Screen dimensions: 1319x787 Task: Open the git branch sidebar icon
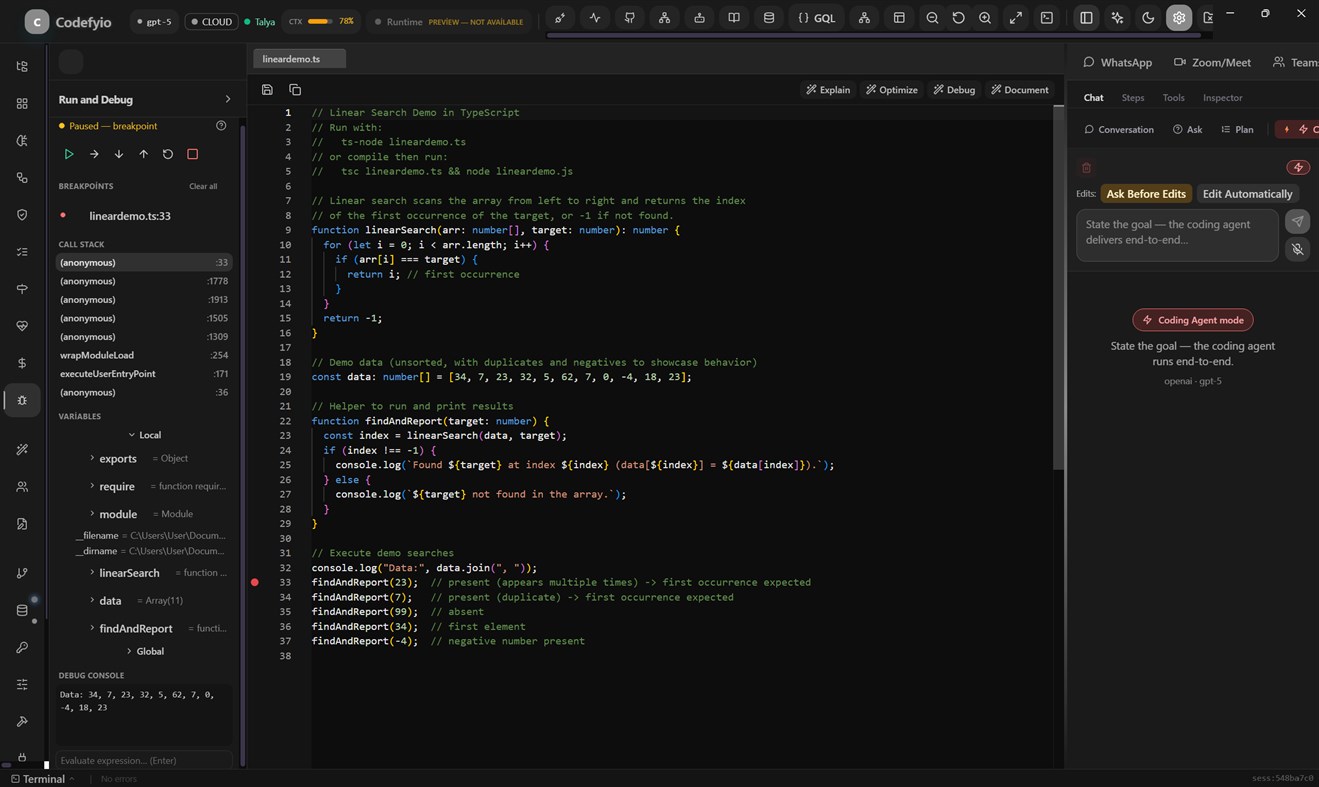[x=22, y=573]
